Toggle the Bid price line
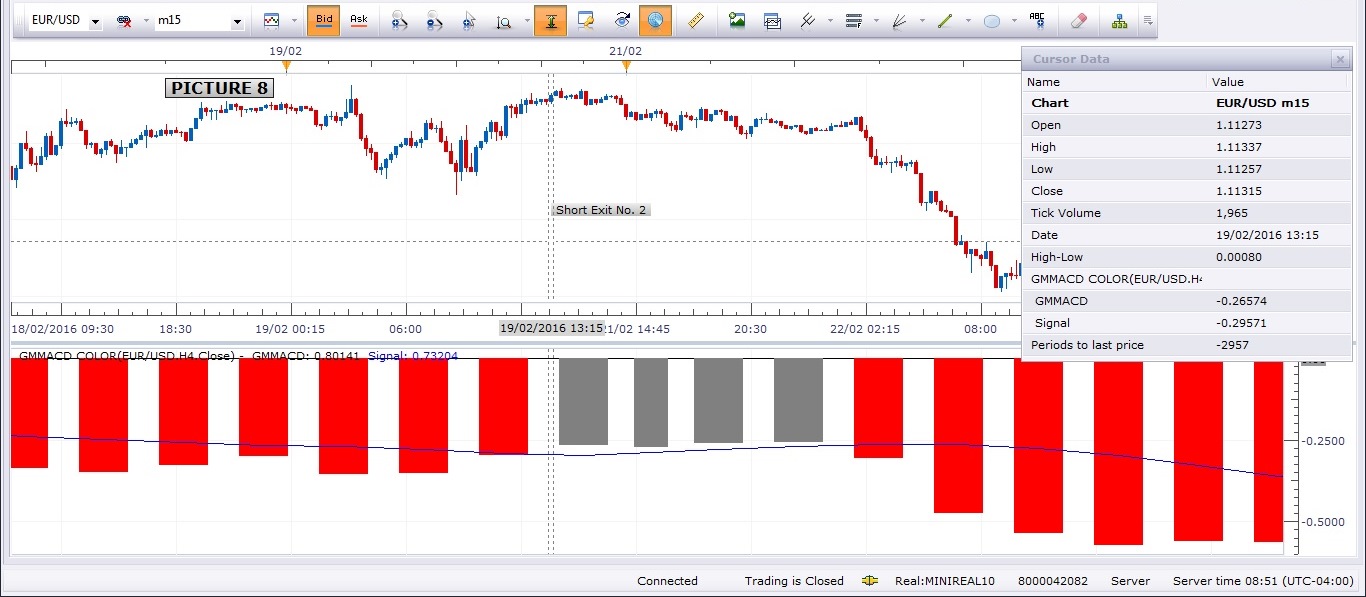This screenshot has width=1366, height=597. [x=324, y=20]
